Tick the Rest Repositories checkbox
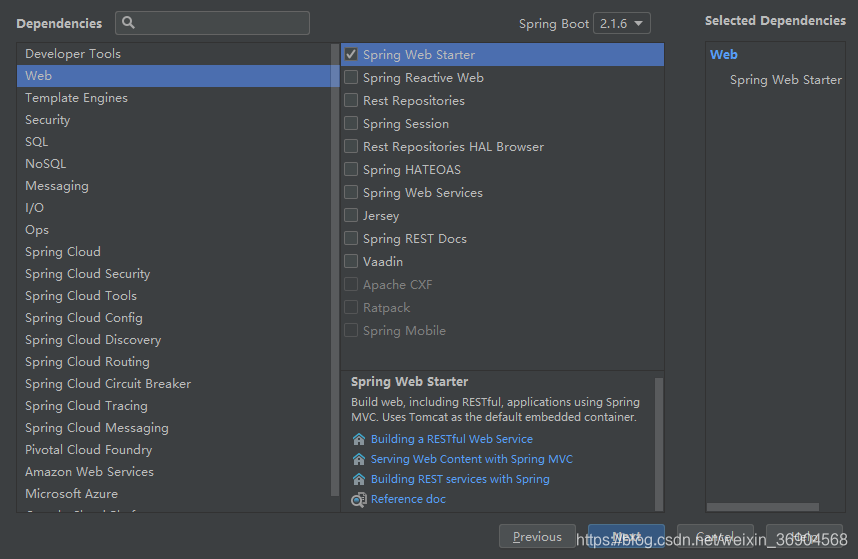 coord(351,100)
